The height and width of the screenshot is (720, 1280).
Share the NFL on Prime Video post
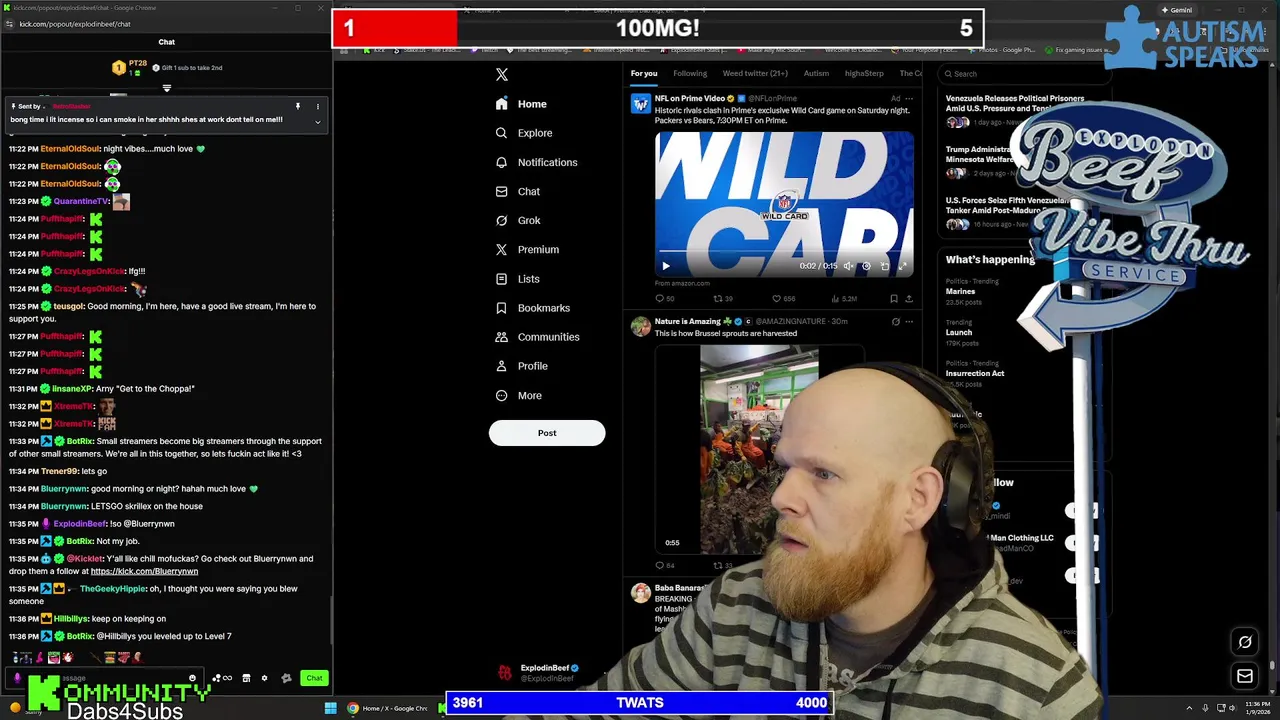tap(908, 298)
